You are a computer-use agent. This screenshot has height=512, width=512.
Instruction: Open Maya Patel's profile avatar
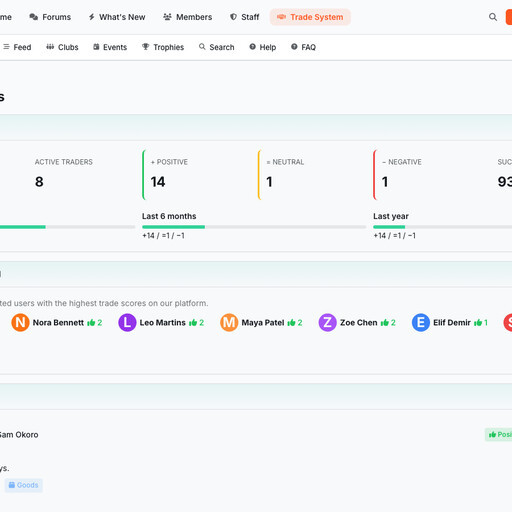229,322
